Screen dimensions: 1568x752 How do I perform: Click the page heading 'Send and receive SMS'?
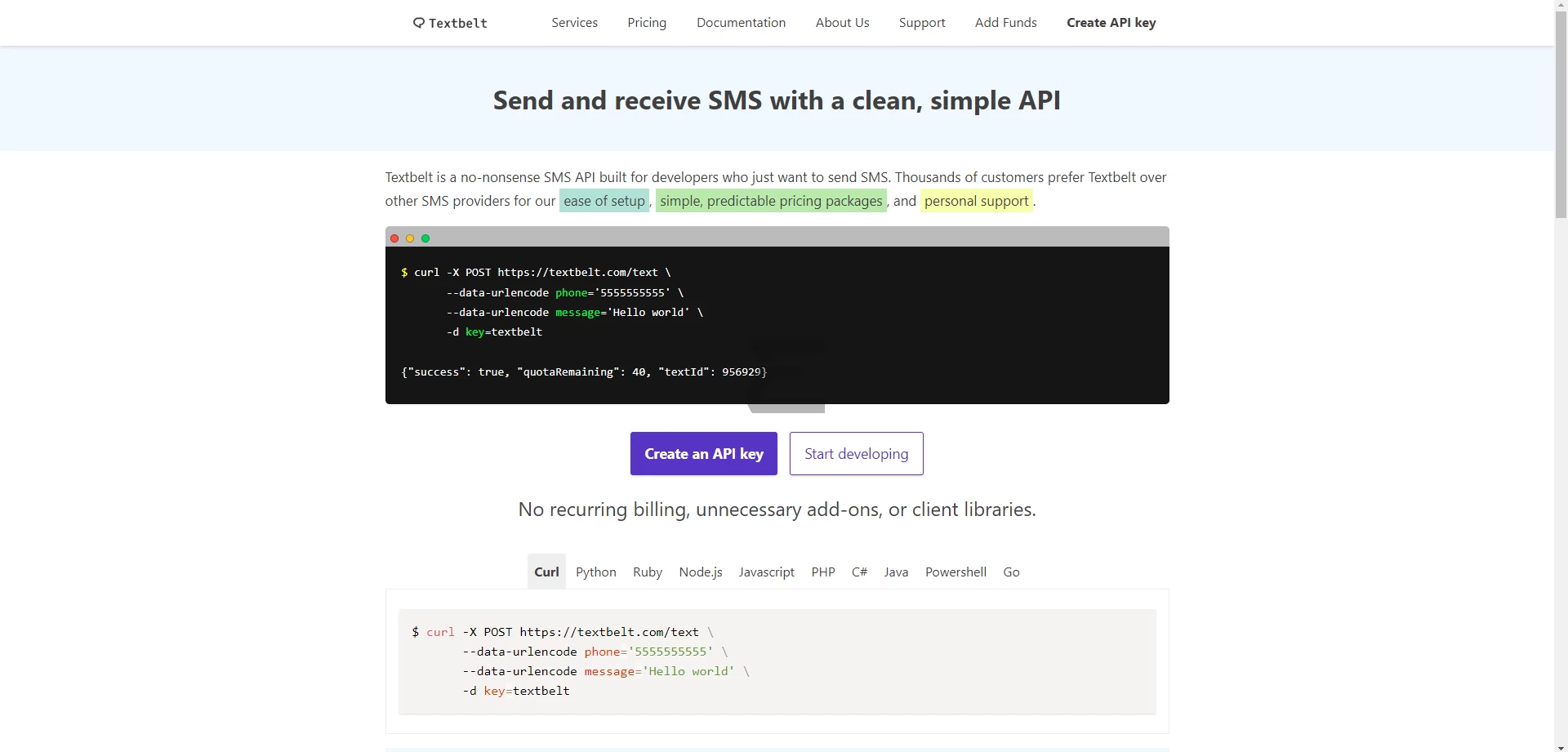point(777,100)
